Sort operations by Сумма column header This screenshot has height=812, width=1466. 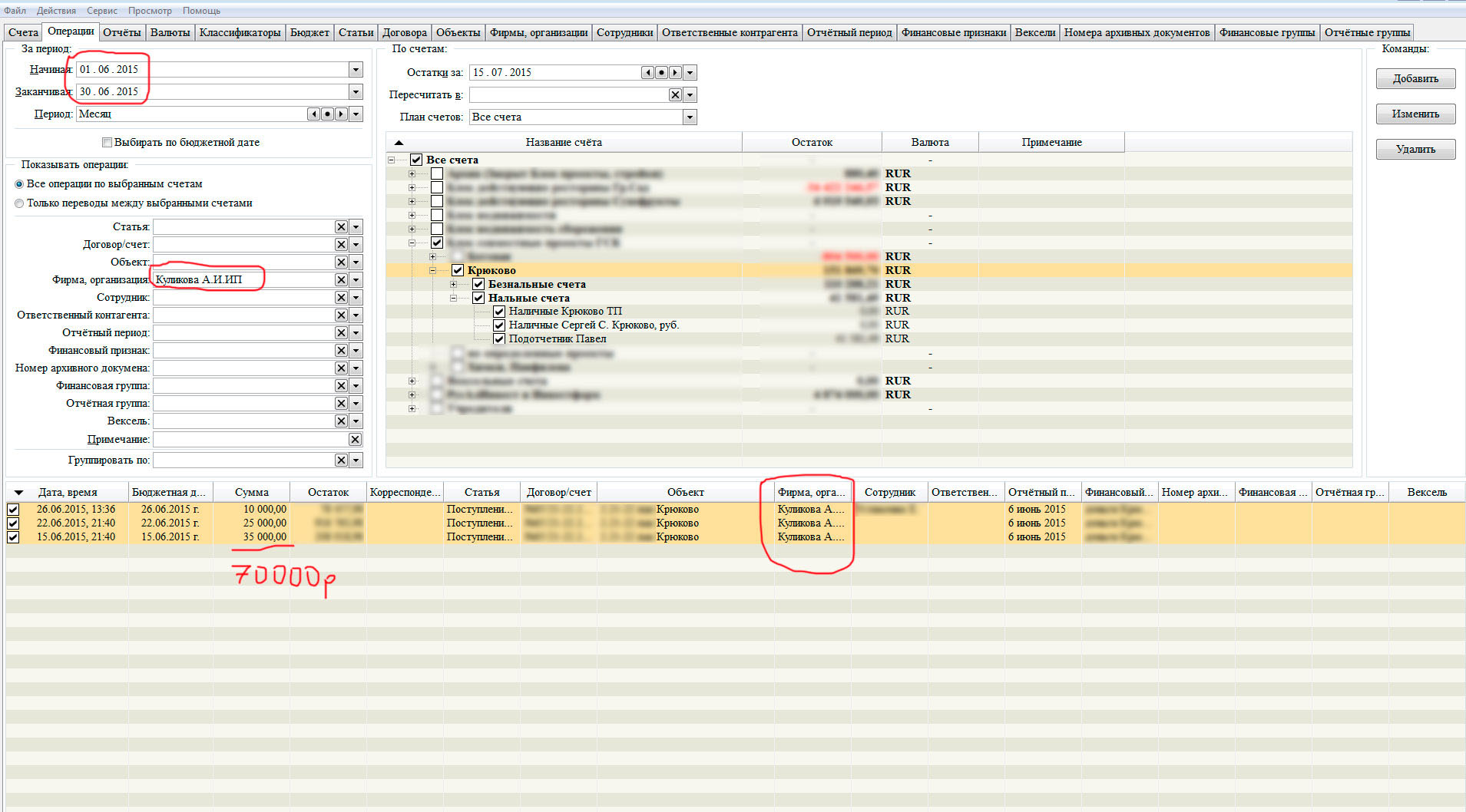click(x=251, y=493)
